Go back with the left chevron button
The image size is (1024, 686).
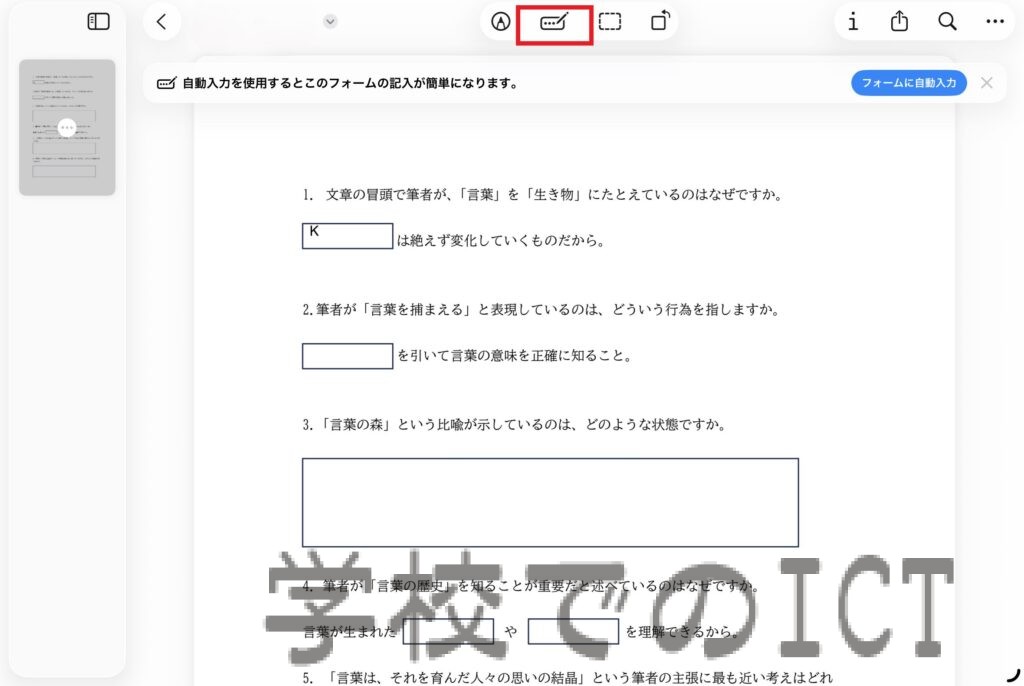[x=162, y=21]
